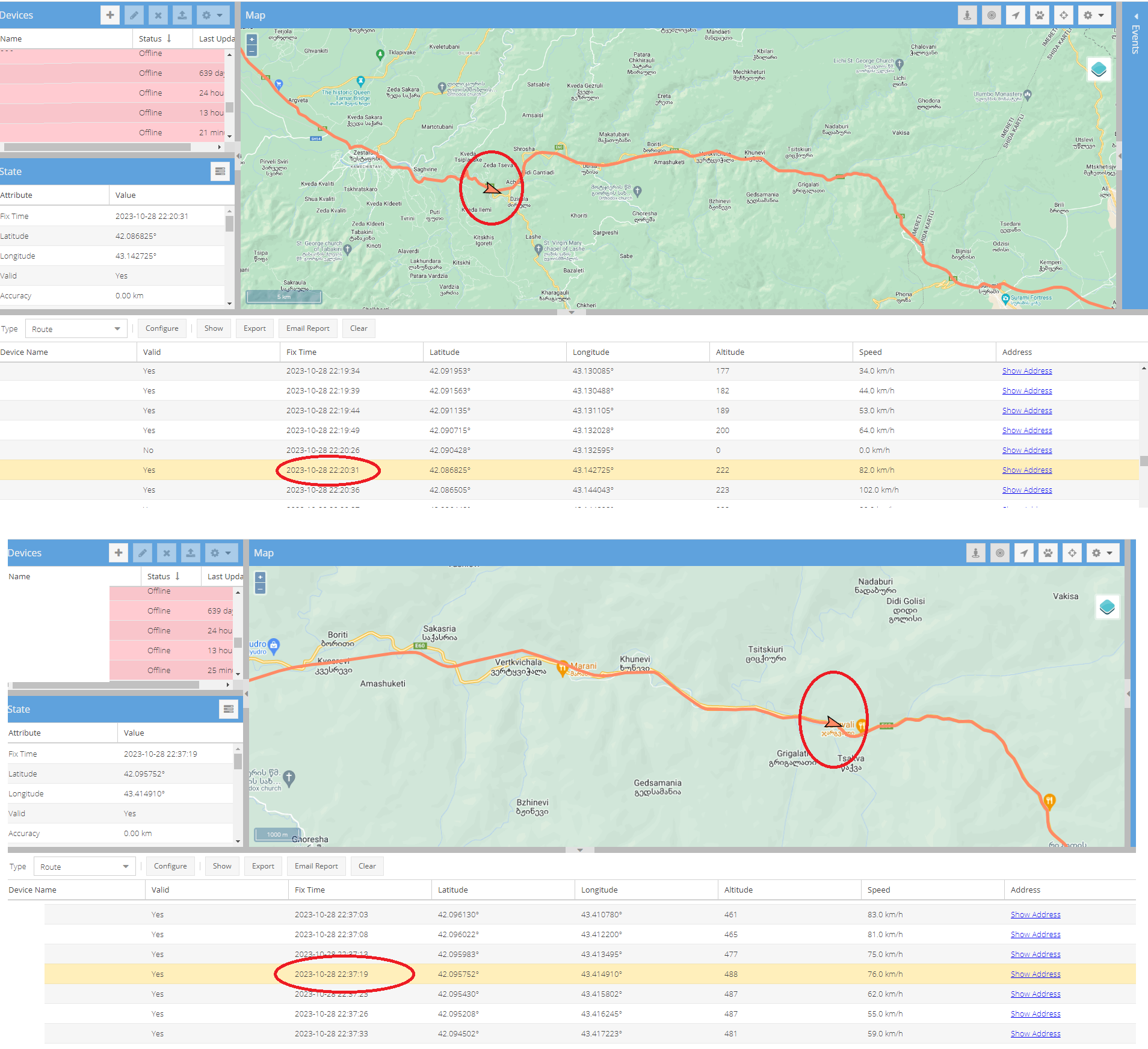
Task: Click the State panel list icon in upper screenshot
Action: click(220, 171)
